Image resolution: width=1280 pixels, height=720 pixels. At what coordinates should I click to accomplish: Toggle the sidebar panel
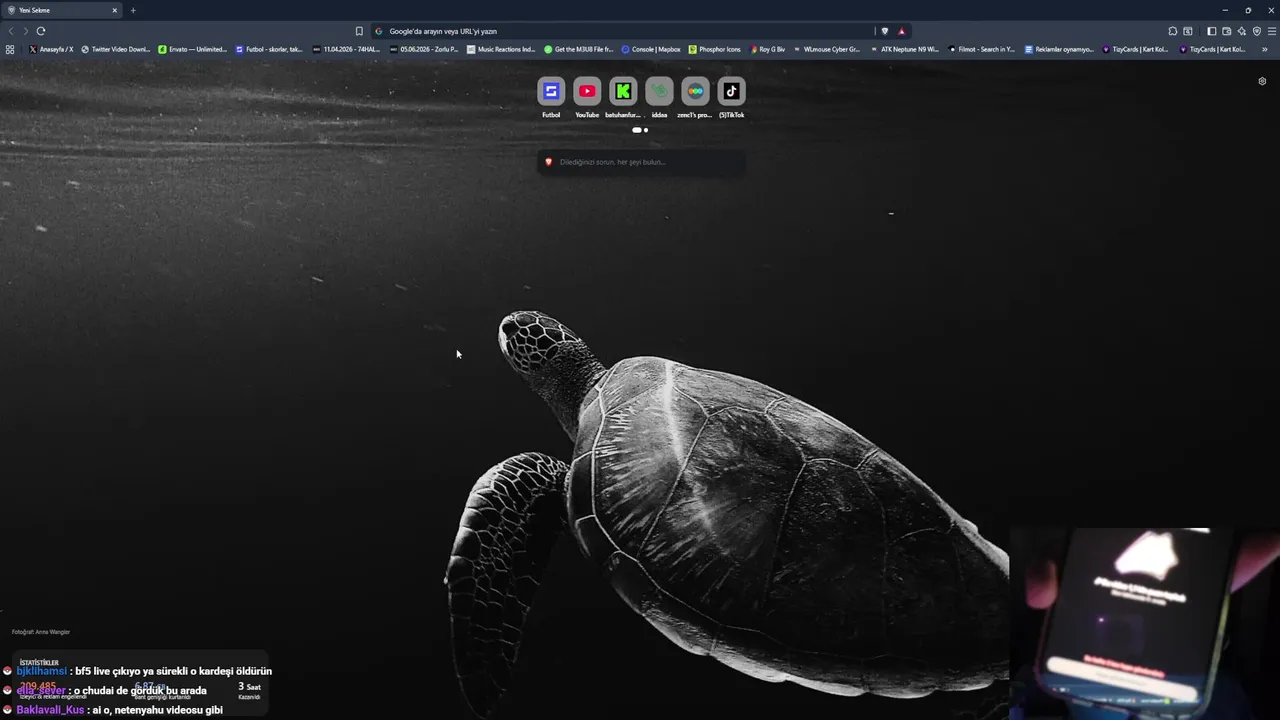[1212, 31]
